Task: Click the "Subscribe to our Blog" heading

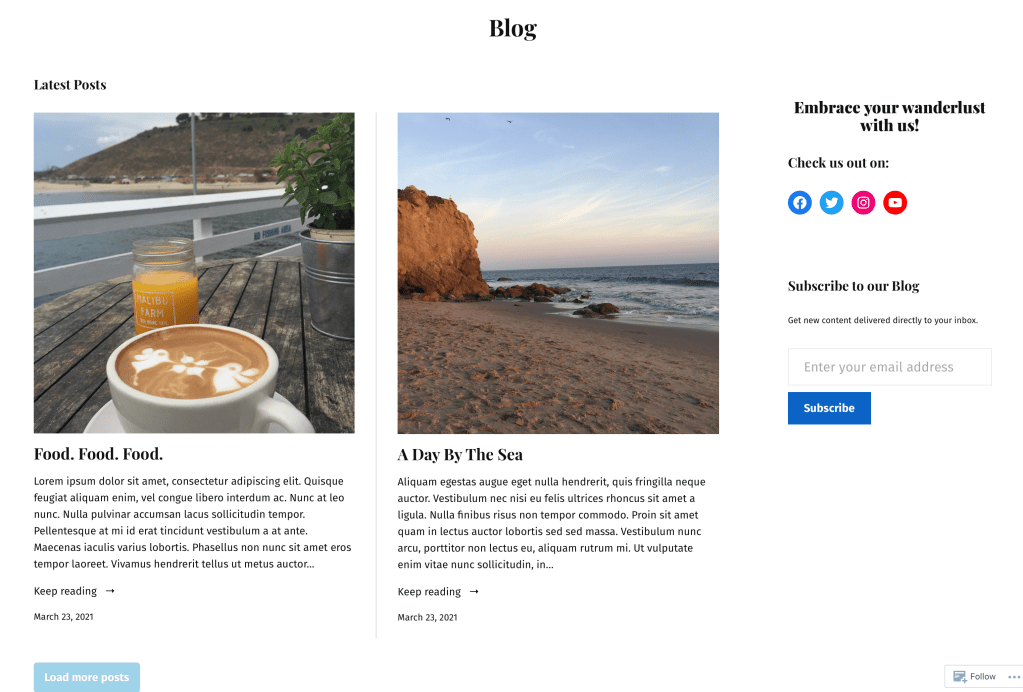Action: point(853,286)
